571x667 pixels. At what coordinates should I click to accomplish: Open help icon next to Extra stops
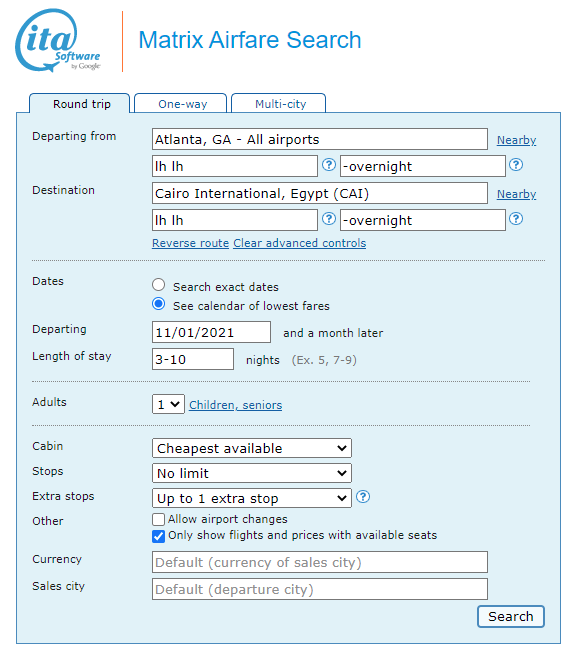tap(363, 496)
